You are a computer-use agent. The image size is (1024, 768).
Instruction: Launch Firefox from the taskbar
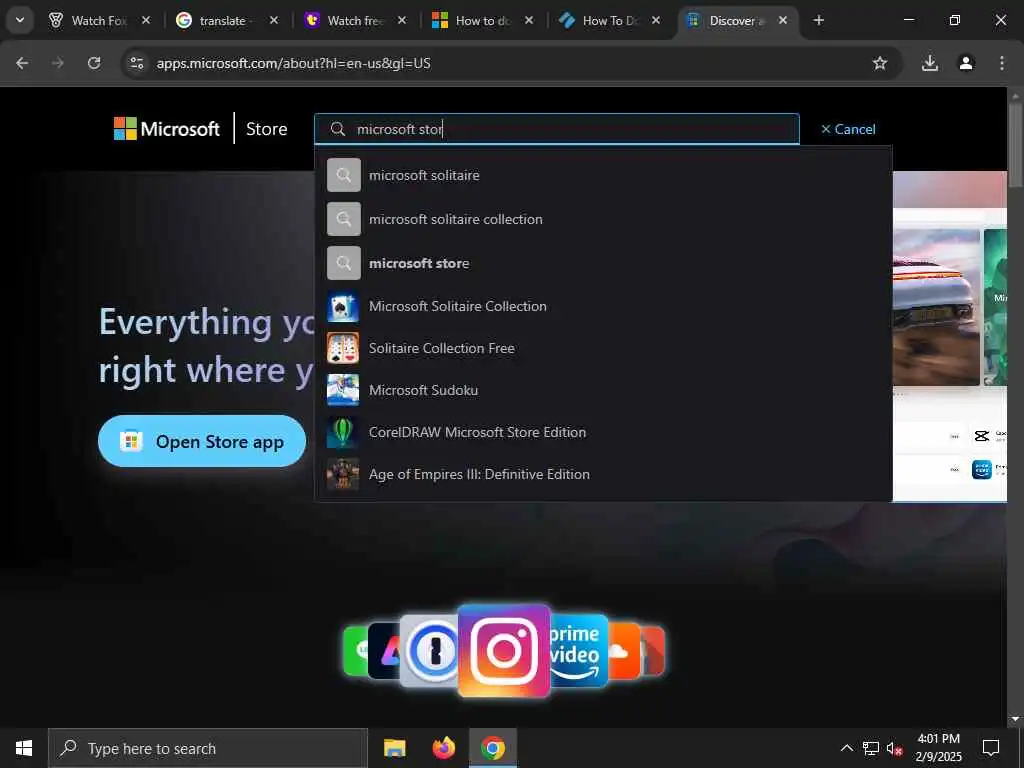point(443,748)
